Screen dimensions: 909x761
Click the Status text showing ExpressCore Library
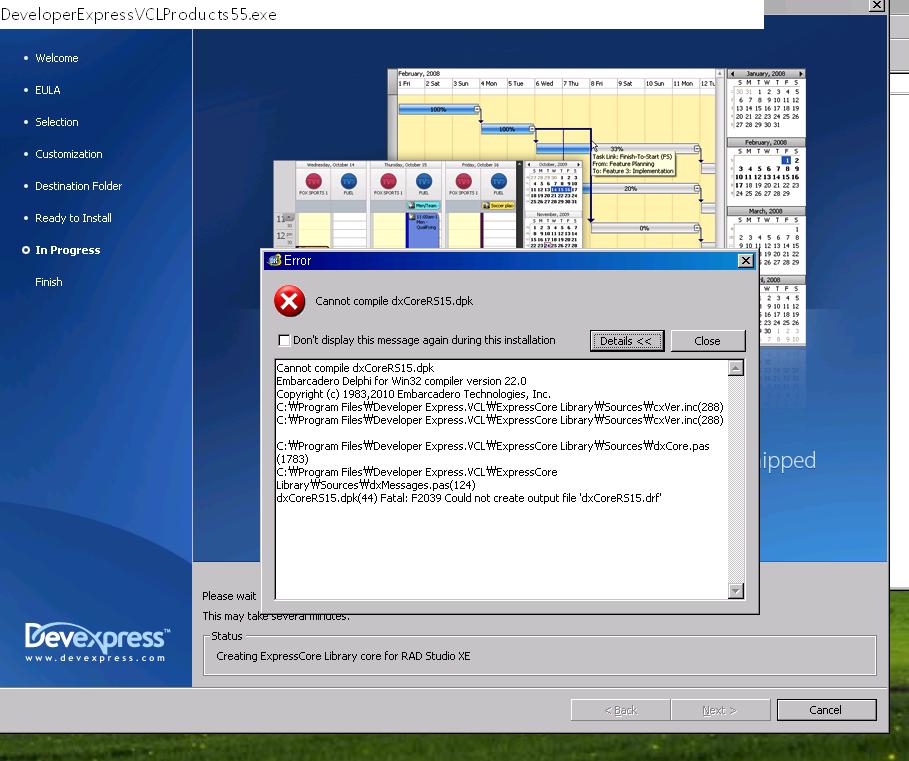[343, 657]
